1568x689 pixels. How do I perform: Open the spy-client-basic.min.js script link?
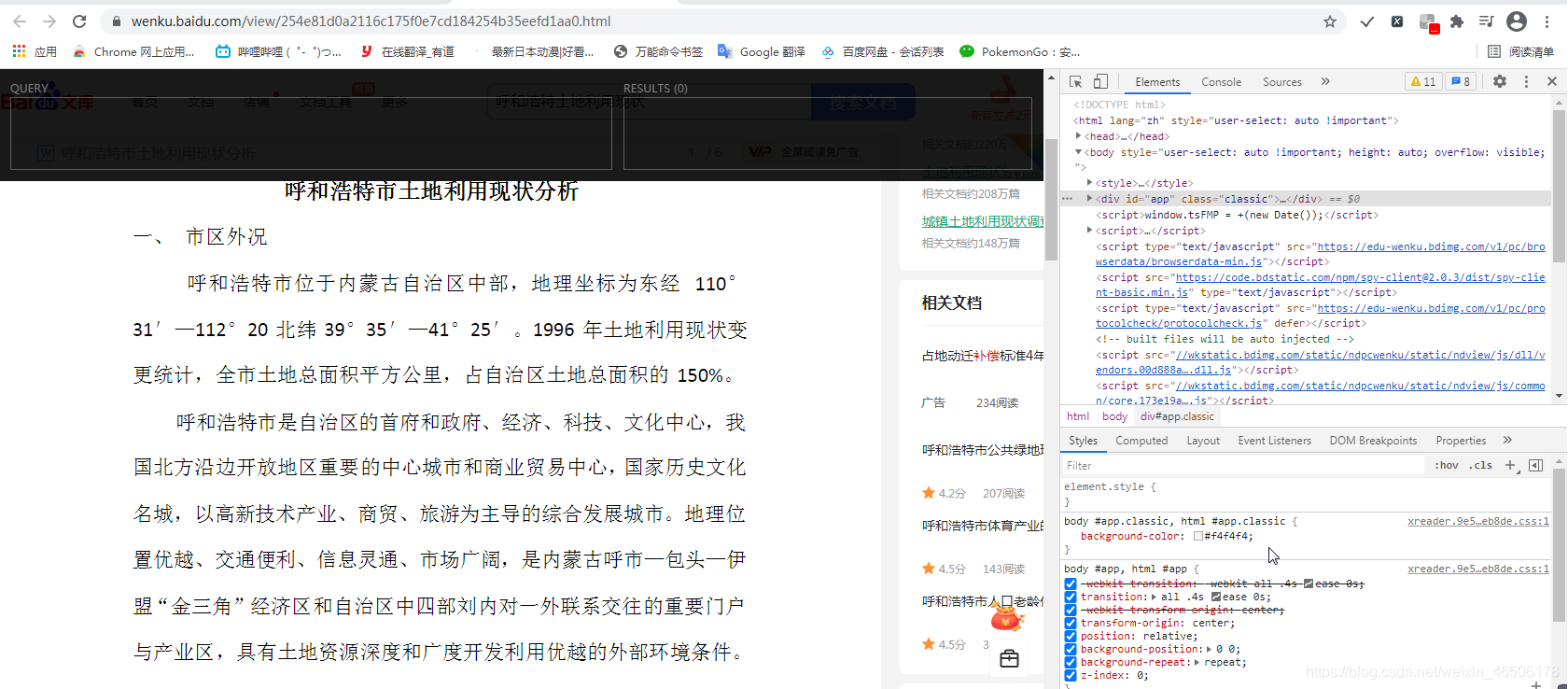pyautogui.click(x=1320, y=285)
